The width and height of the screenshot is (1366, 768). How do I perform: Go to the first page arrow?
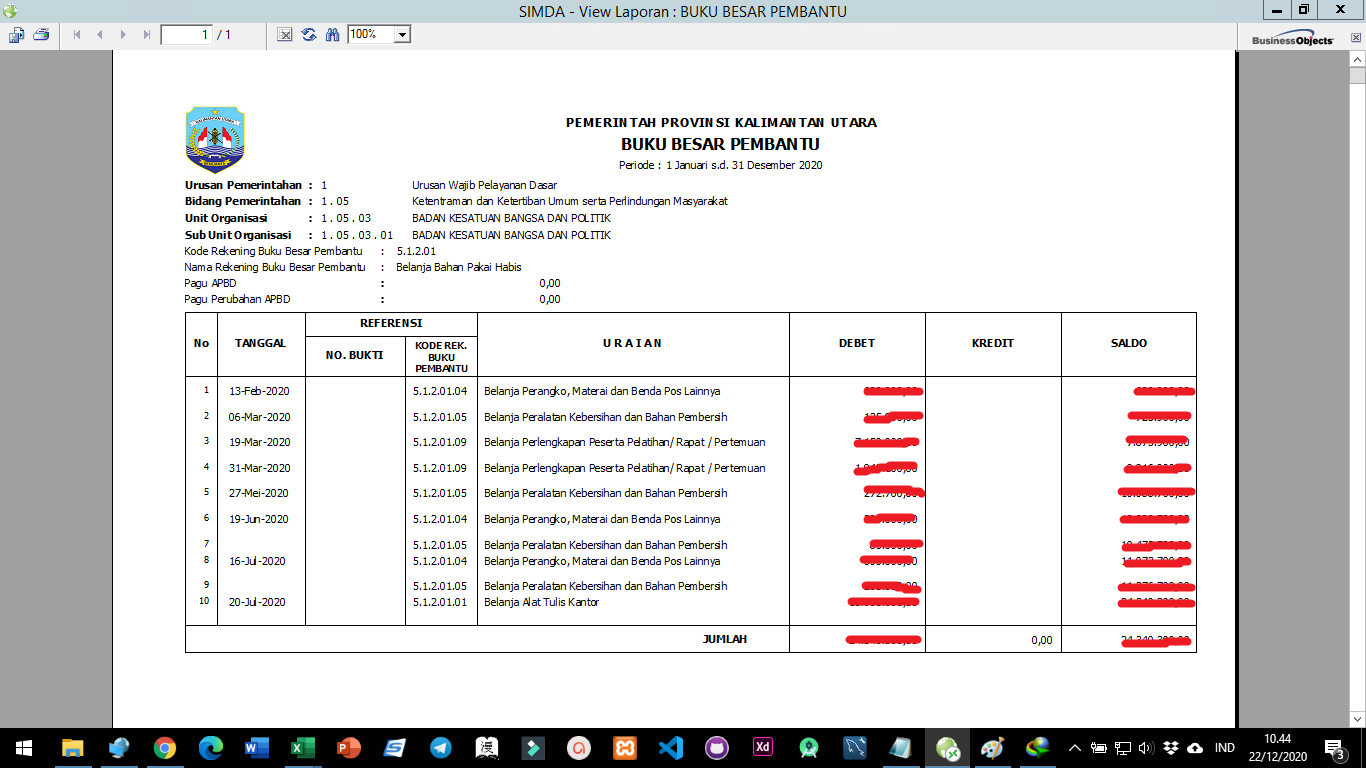click(x=77, y=35)
